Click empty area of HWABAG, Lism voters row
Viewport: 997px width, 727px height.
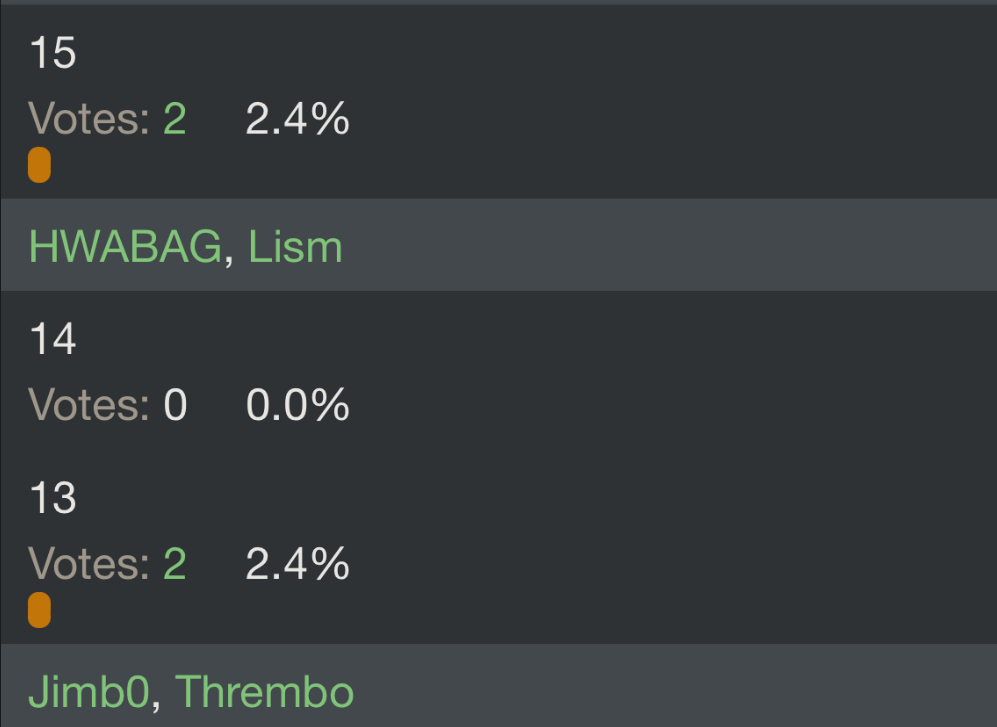tap(668, 245)
